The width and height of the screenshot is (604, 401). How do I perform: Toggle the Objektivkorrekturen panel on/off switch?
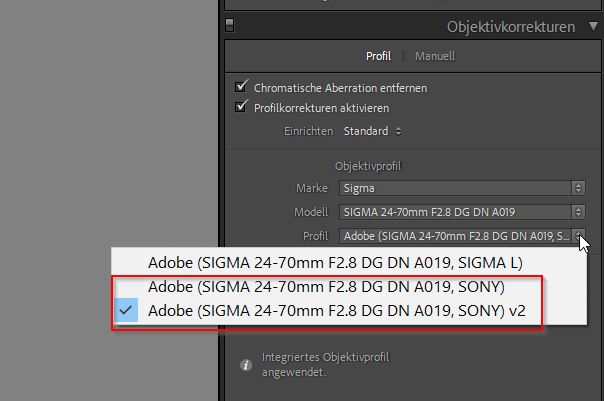tap(229, 26)
